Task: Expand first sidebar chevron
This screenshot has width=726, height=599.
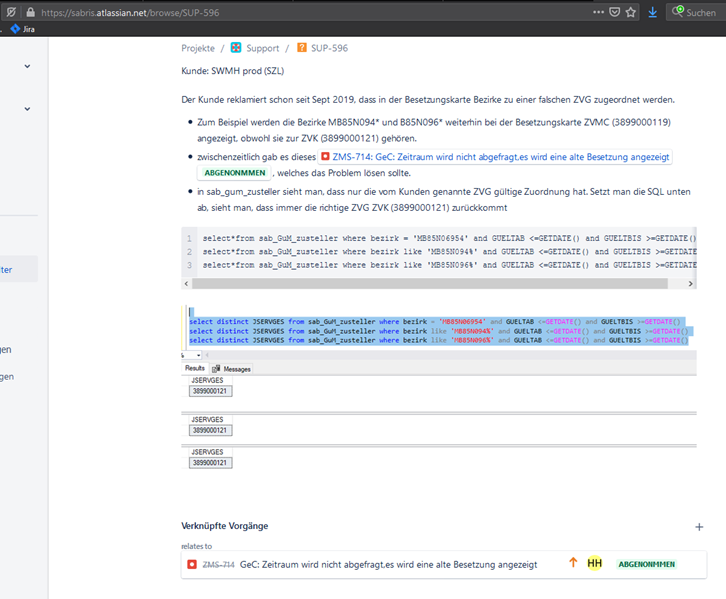Action: 27,66
